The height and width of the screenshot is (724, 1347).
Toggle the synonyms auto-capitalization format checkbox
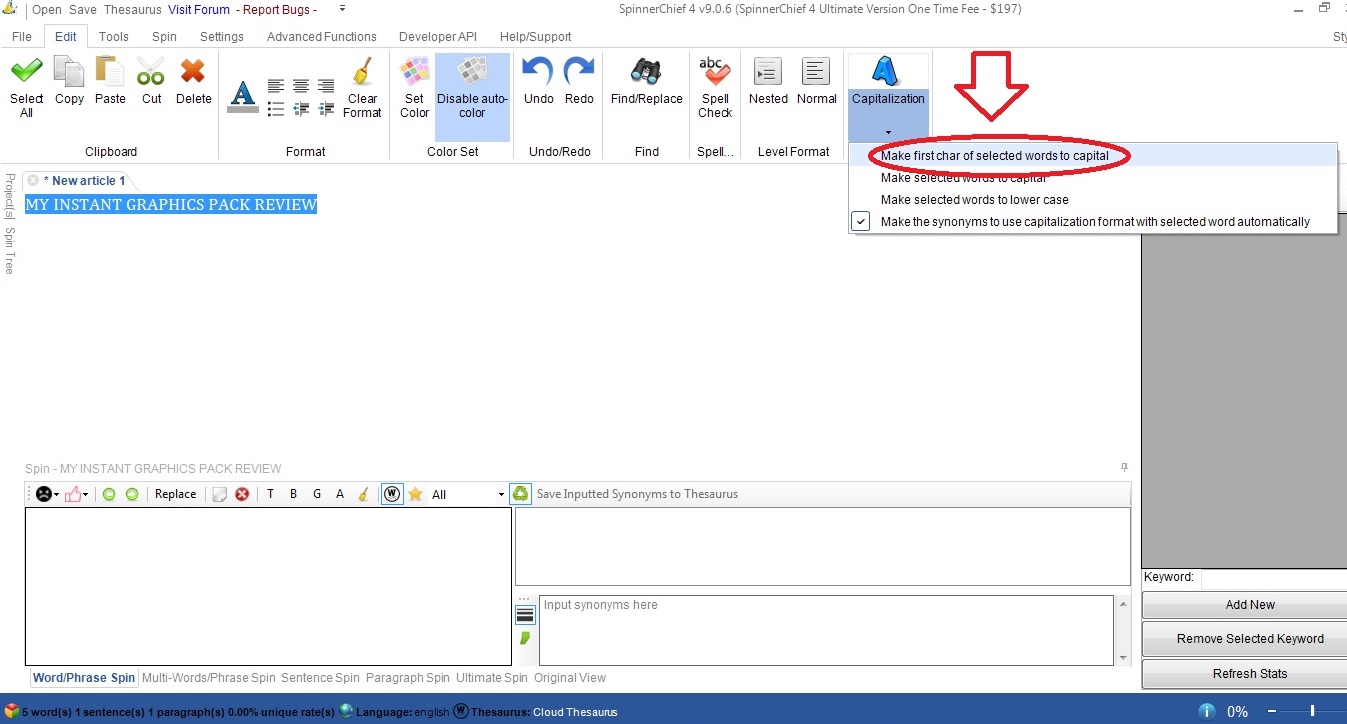[860, 221]
